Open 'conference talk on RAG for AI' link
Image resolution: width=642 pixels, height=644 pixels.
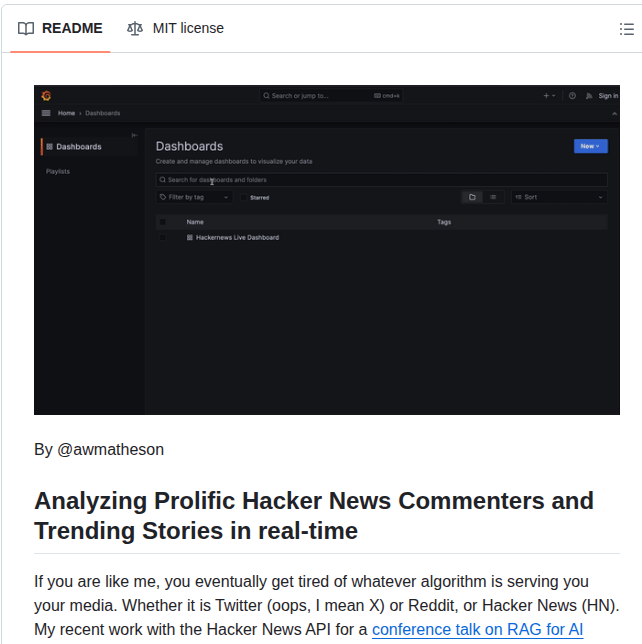pos(477,629)
